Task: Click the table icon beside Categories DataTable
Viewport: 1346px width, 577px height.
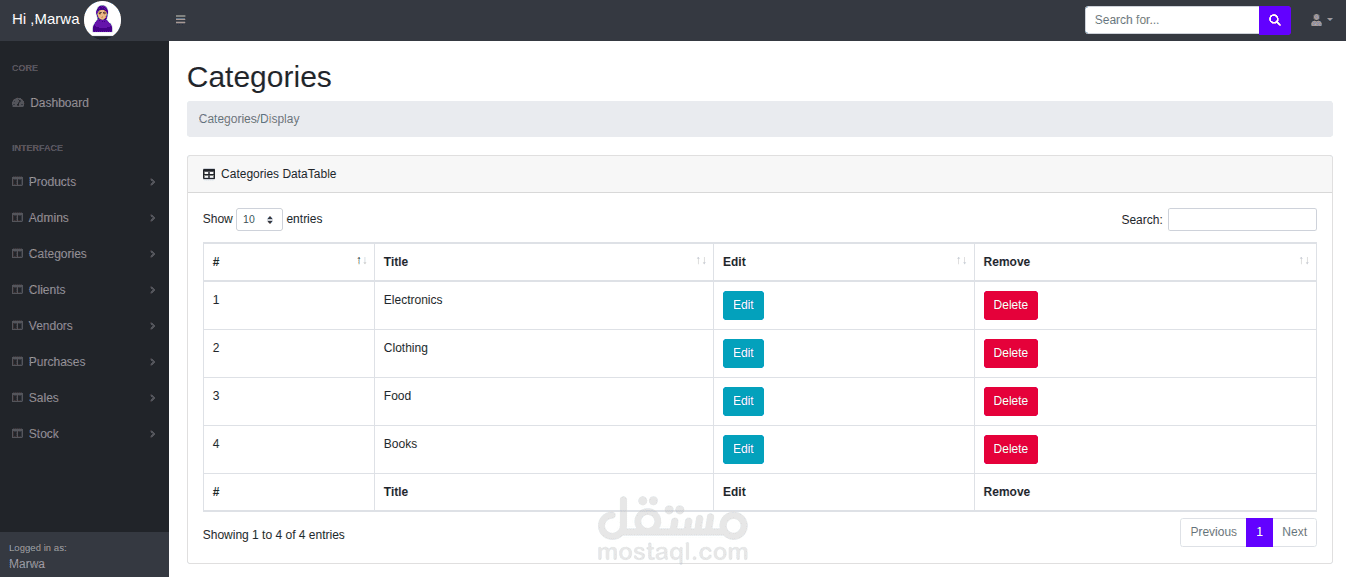Action: [209, 174]
